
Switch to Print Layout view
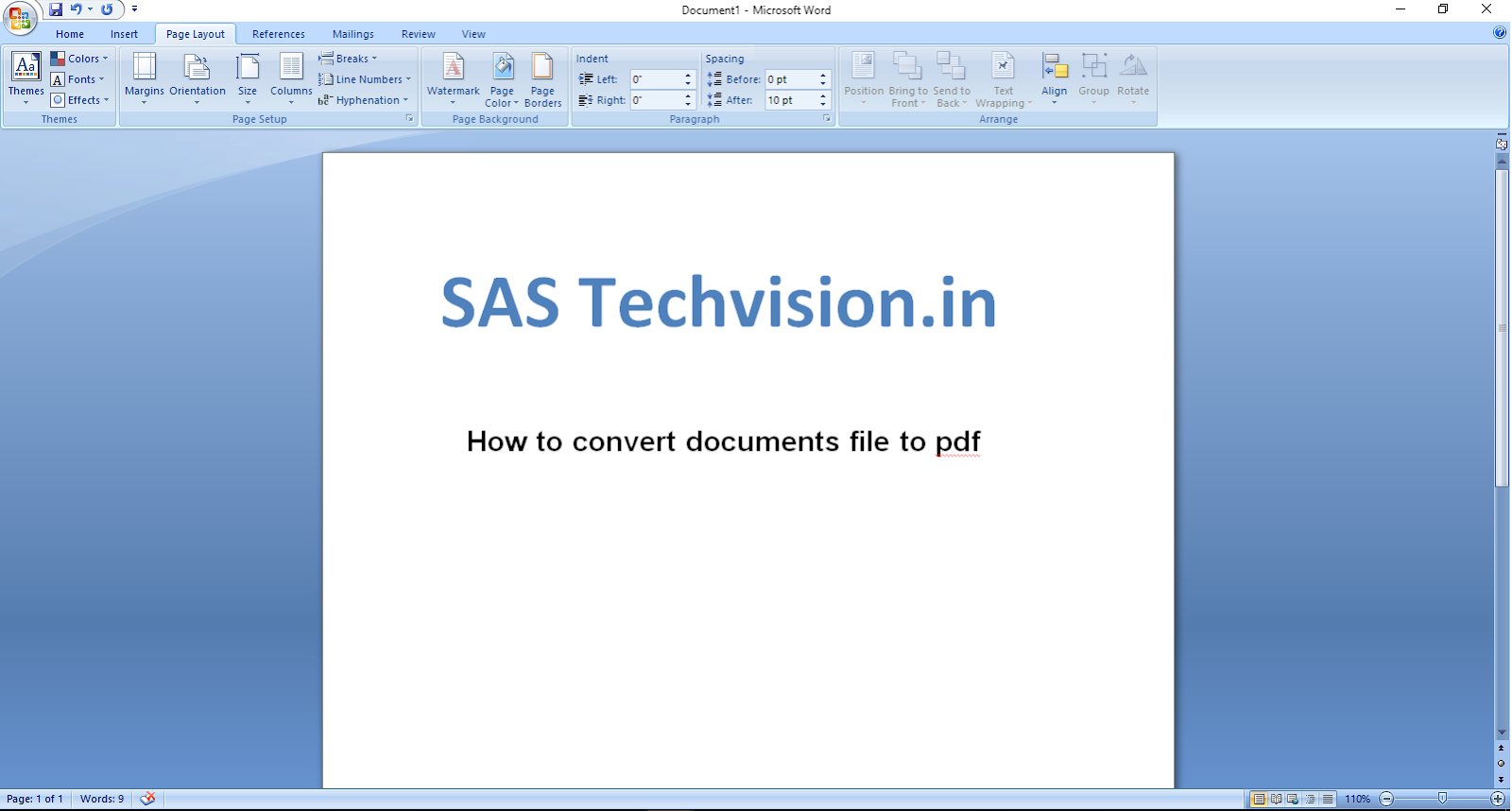point(1259,799)
